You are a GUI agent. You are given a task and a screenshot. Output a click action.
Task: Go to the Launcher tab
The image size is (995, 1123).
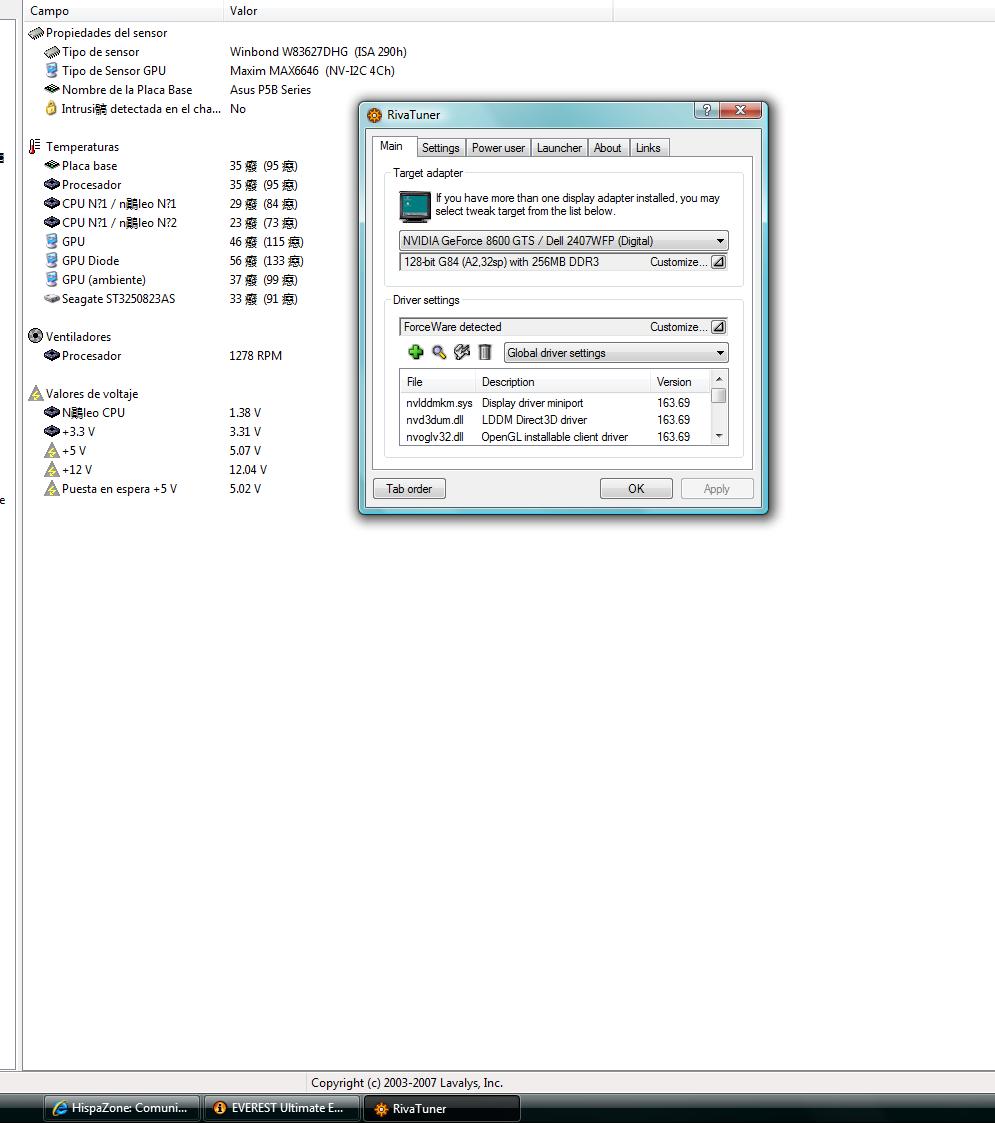coord(559,148)
